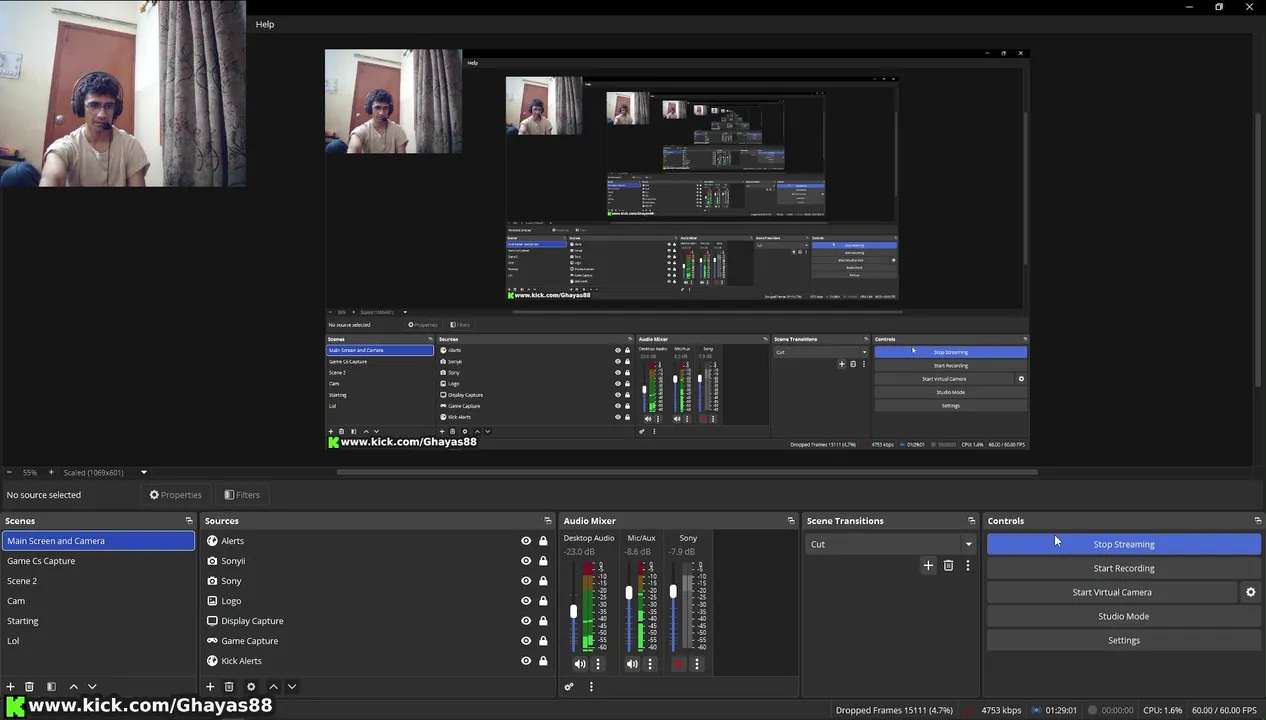Image resolution: width=1266 pixels, height=720 pixels.
Task: Click the preview horizontal scrollbar
Action: [686, 472]
